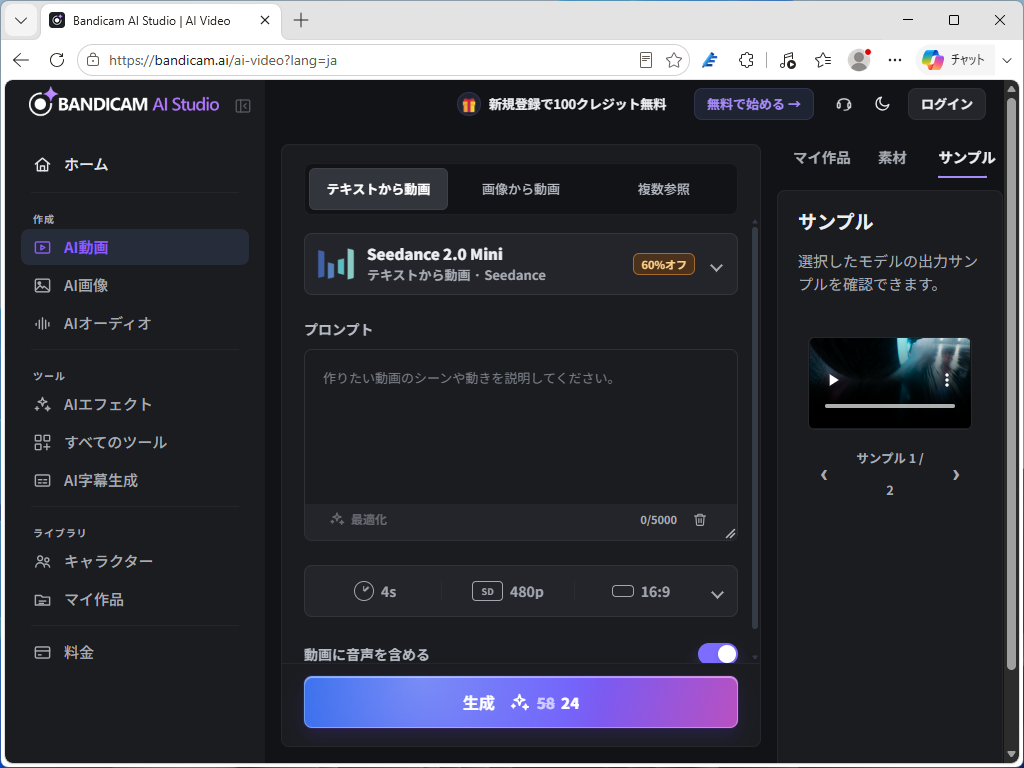Image resolution: width=1024 pixels, height=768 pixels.
Task: Expand video settings chevron
Action: pyautogui.click(x=717, y=594)
